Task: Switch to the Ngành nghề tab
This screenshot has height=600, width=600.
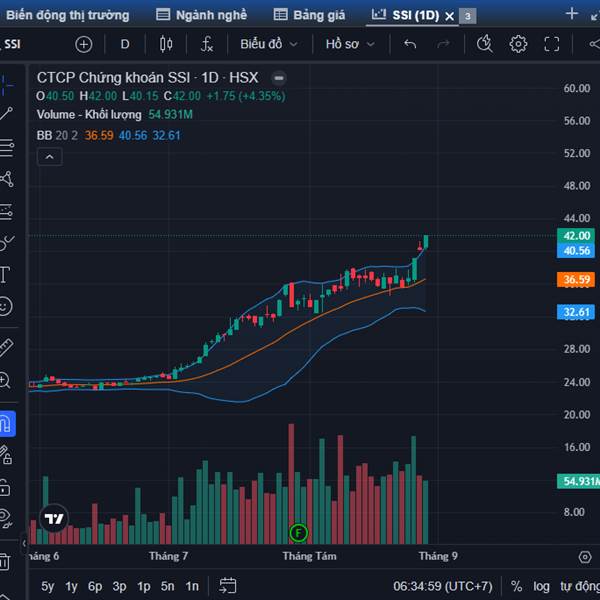Action: (202, 15)
